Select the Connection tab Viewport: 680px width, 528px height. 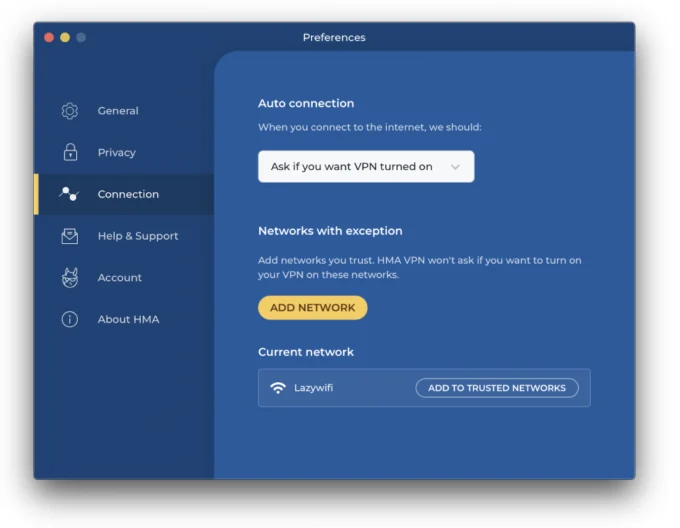pos(124,194)
